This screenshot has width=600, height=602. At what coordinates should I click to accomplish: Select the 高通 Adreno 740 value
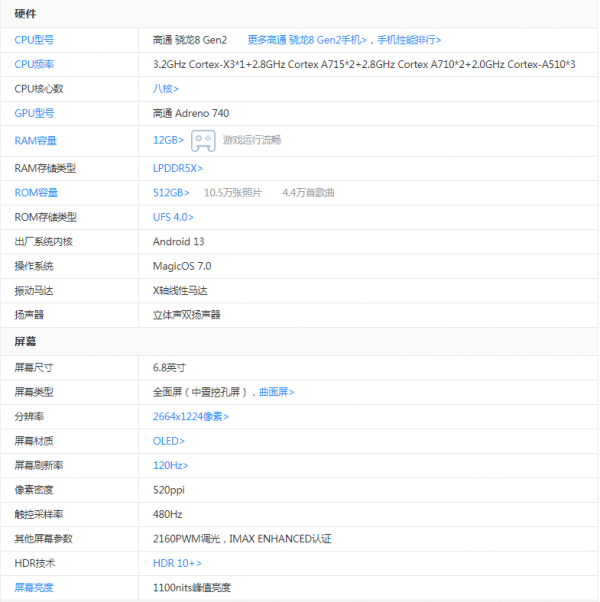tap(191, 113)
